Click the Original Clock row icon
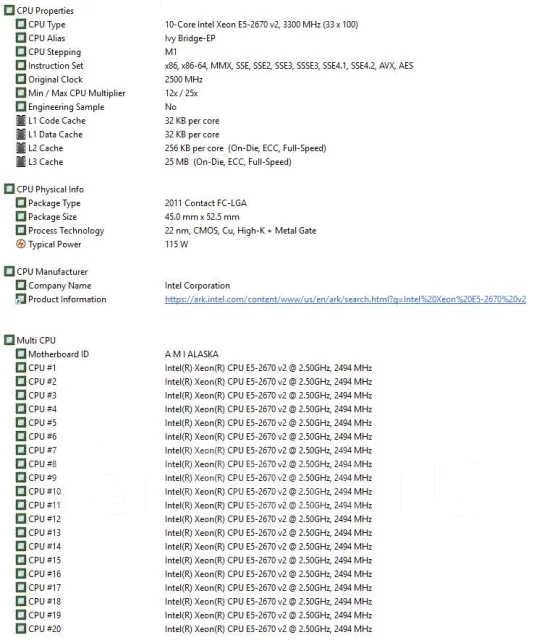 pyautogui.click(x=21, y=79)
